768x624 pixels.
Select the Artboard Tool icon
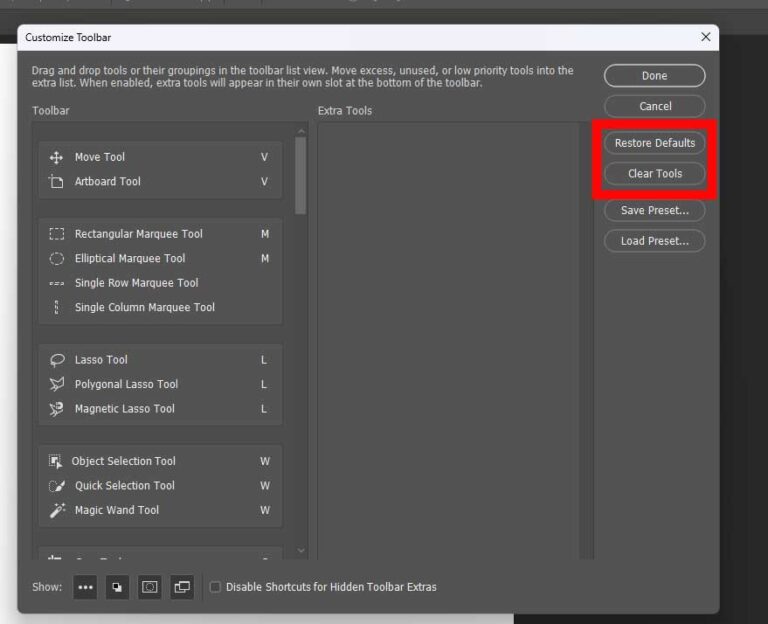pos(56,182)
